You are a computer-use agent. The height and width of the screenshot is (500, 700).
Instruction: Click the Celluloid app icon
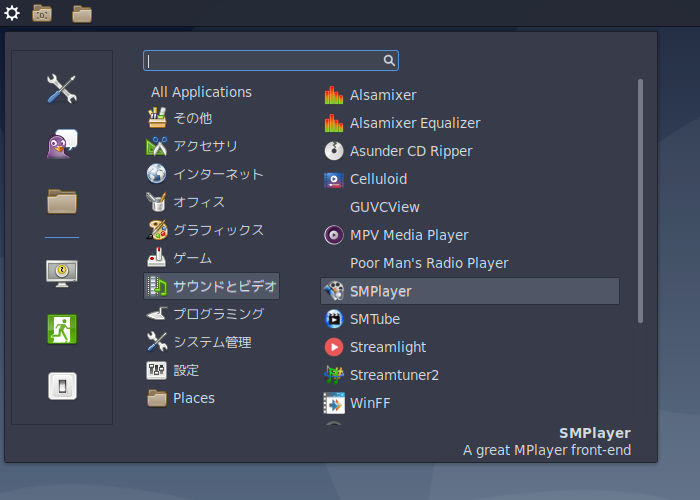[334, 179]
